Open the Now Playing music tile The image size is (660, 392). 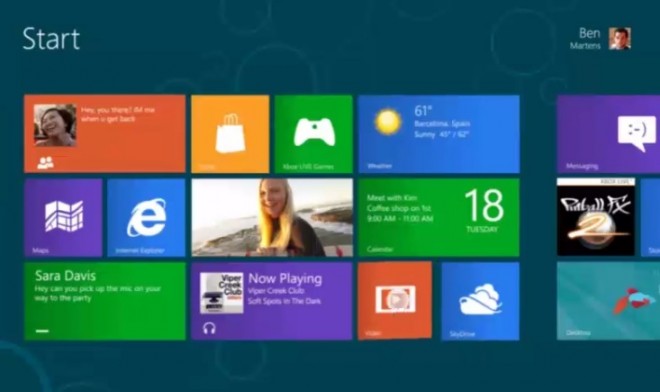[x=272, y=301]
